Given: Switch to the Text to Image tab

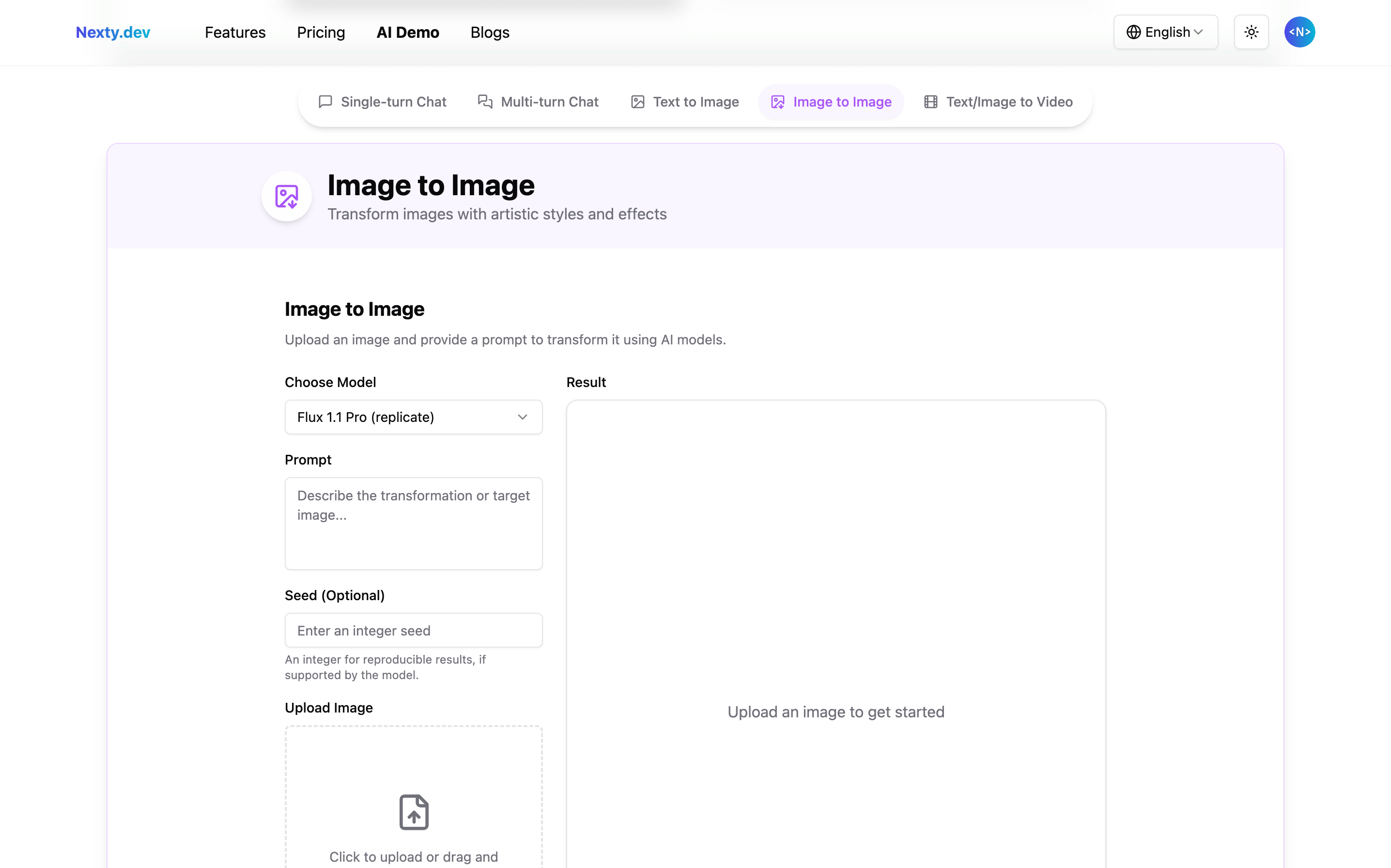Looking at the screenshot, I should click(x=684, y=102).
